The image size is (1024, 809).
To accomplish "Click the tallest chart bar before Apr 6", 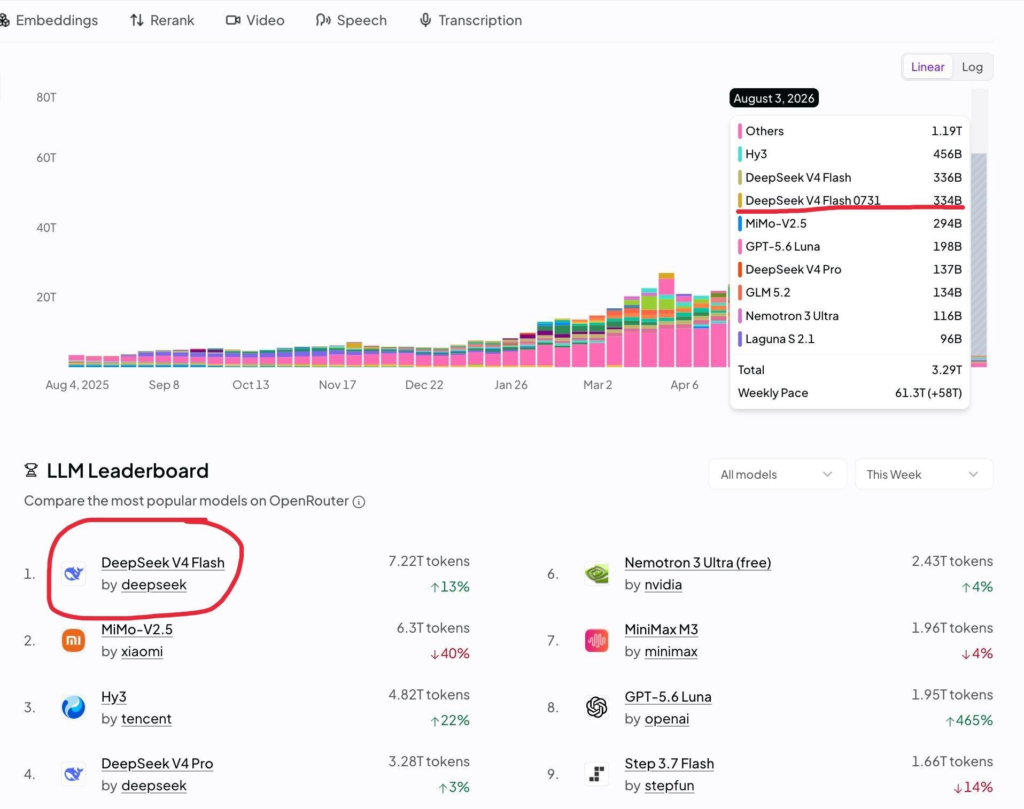I will 666,320.
